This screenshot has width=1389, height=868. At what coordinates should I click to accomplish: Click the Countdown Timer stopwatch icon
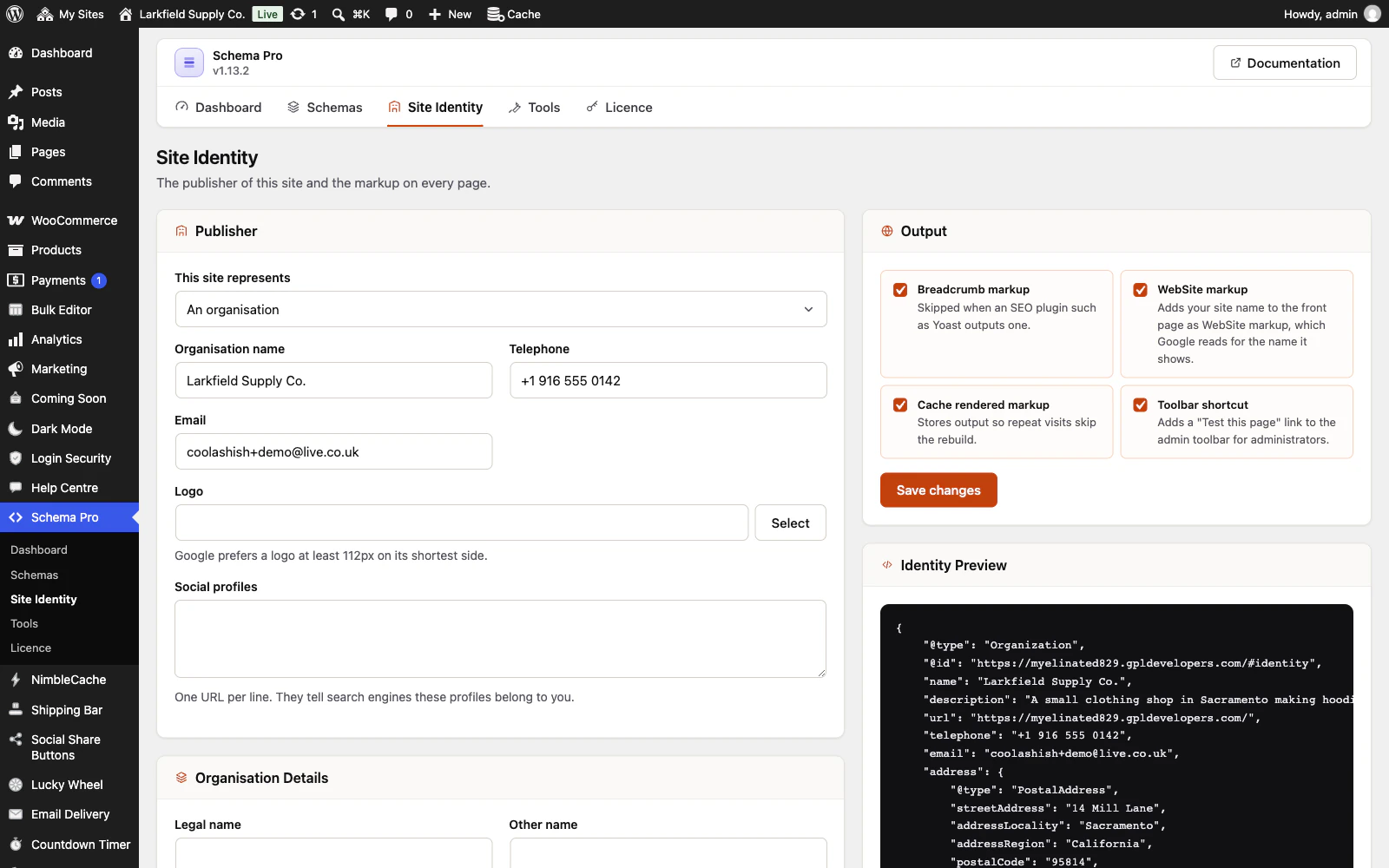tap(16, 845)
